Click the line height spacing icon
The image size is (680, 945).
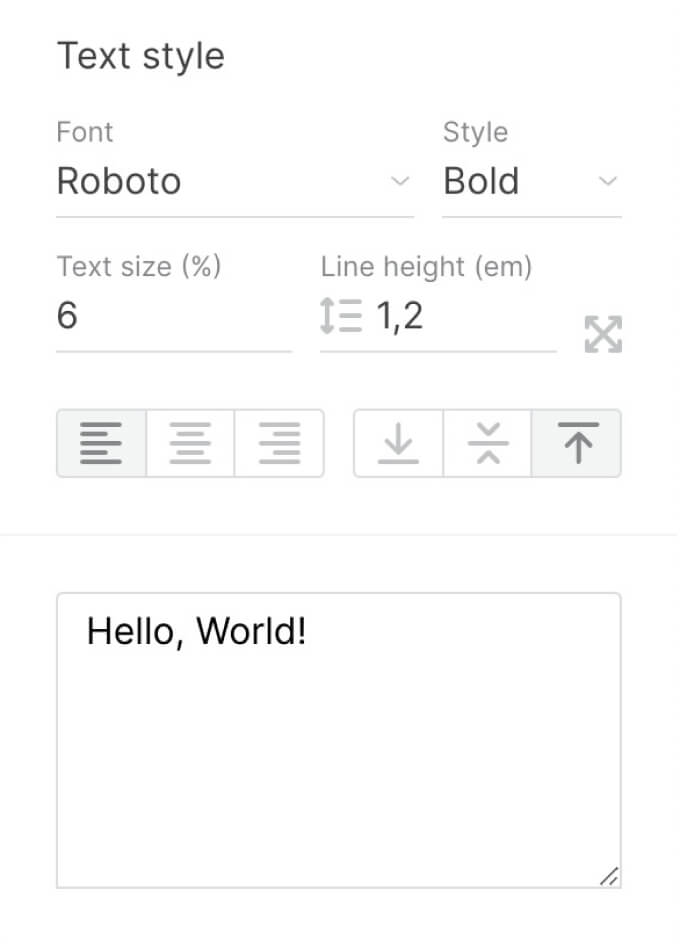point(340,317)
